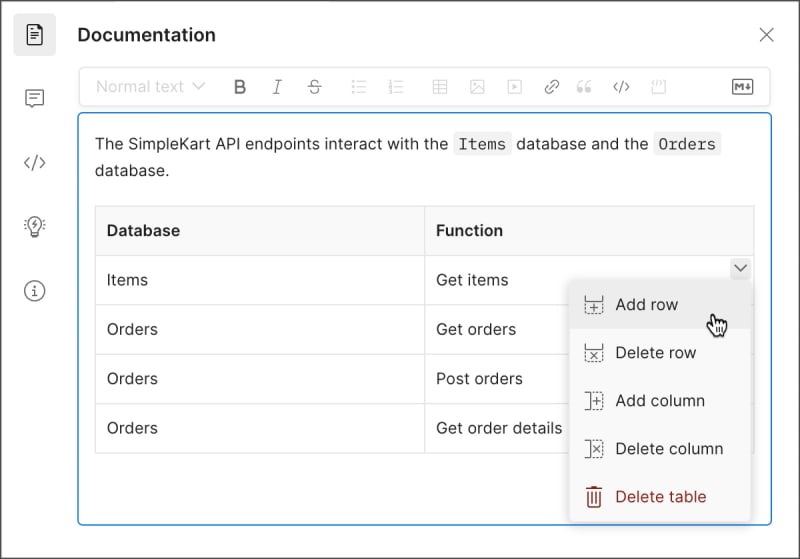Open the Code snippet sidebar icon

(x=35, y=163)
